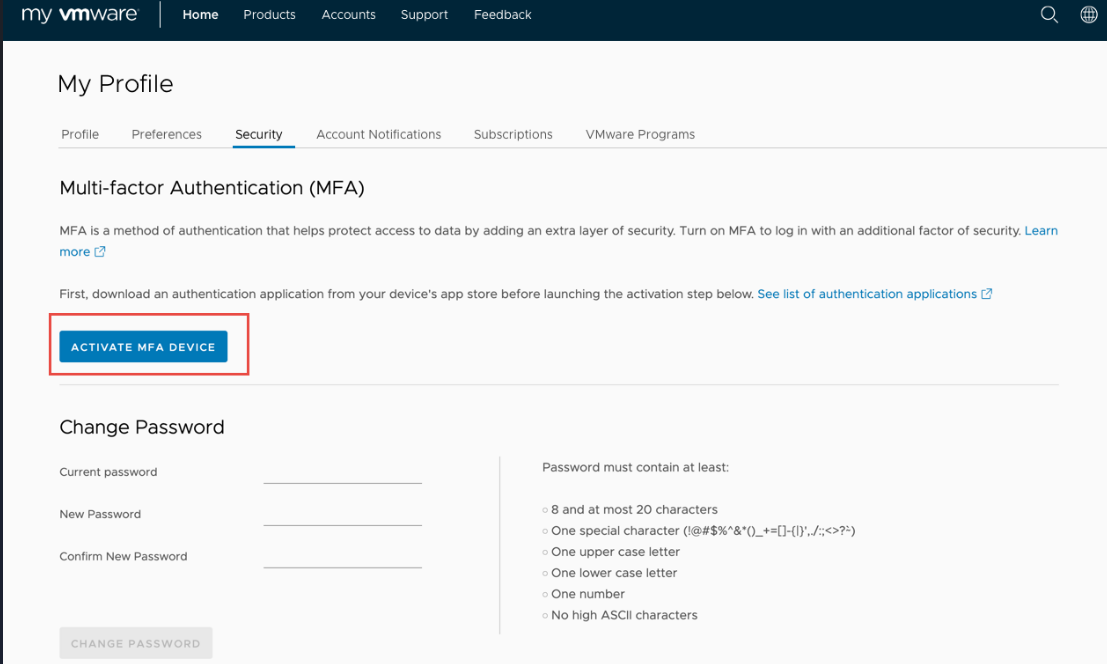Click the globe language icon
The image size is (1107, 664).
pos(1089,15)
